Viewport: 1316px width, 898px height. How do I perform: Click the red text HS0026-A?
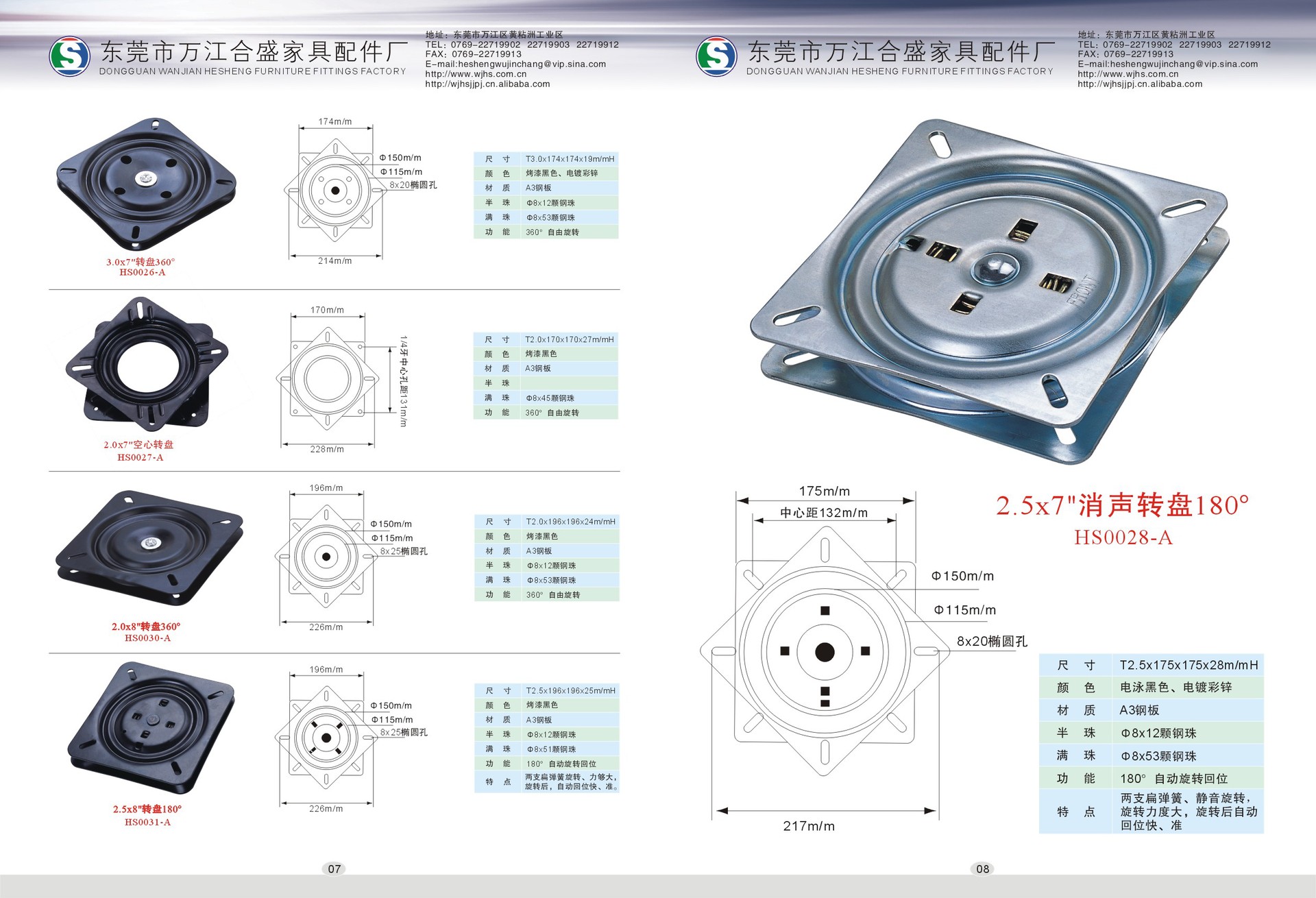click(x=143, y=272)
